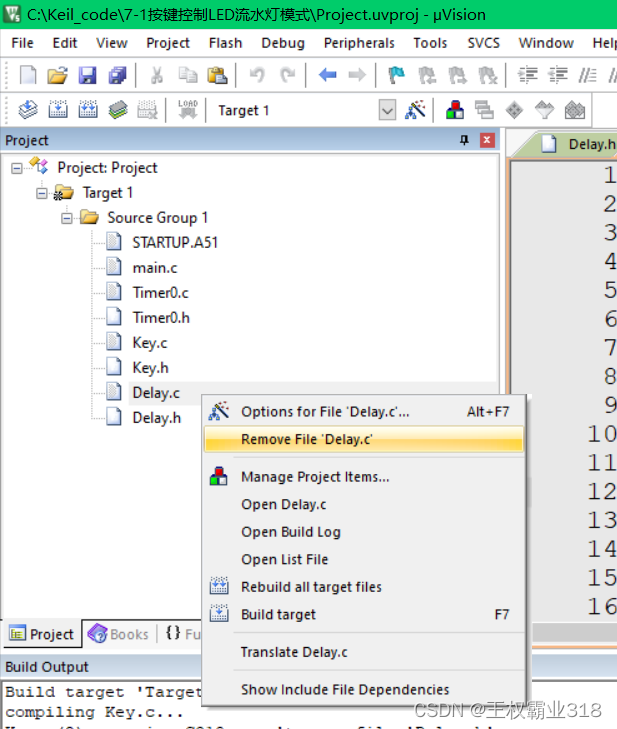Choose Build target context entry
This screenshot has height=729, width=617.
(x=364, y=615)
